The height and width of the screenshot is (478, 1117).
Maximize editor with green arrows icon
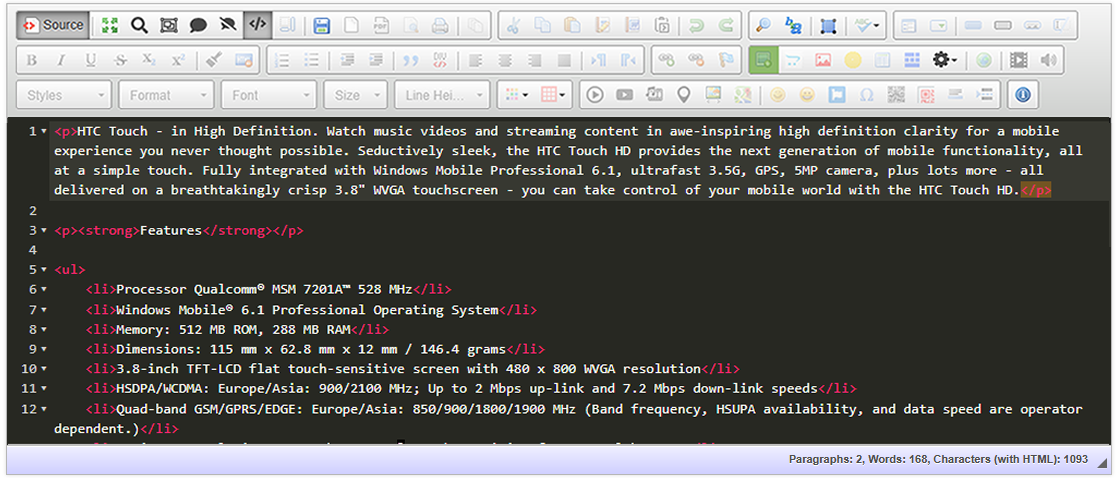click(x=110, y=25)
